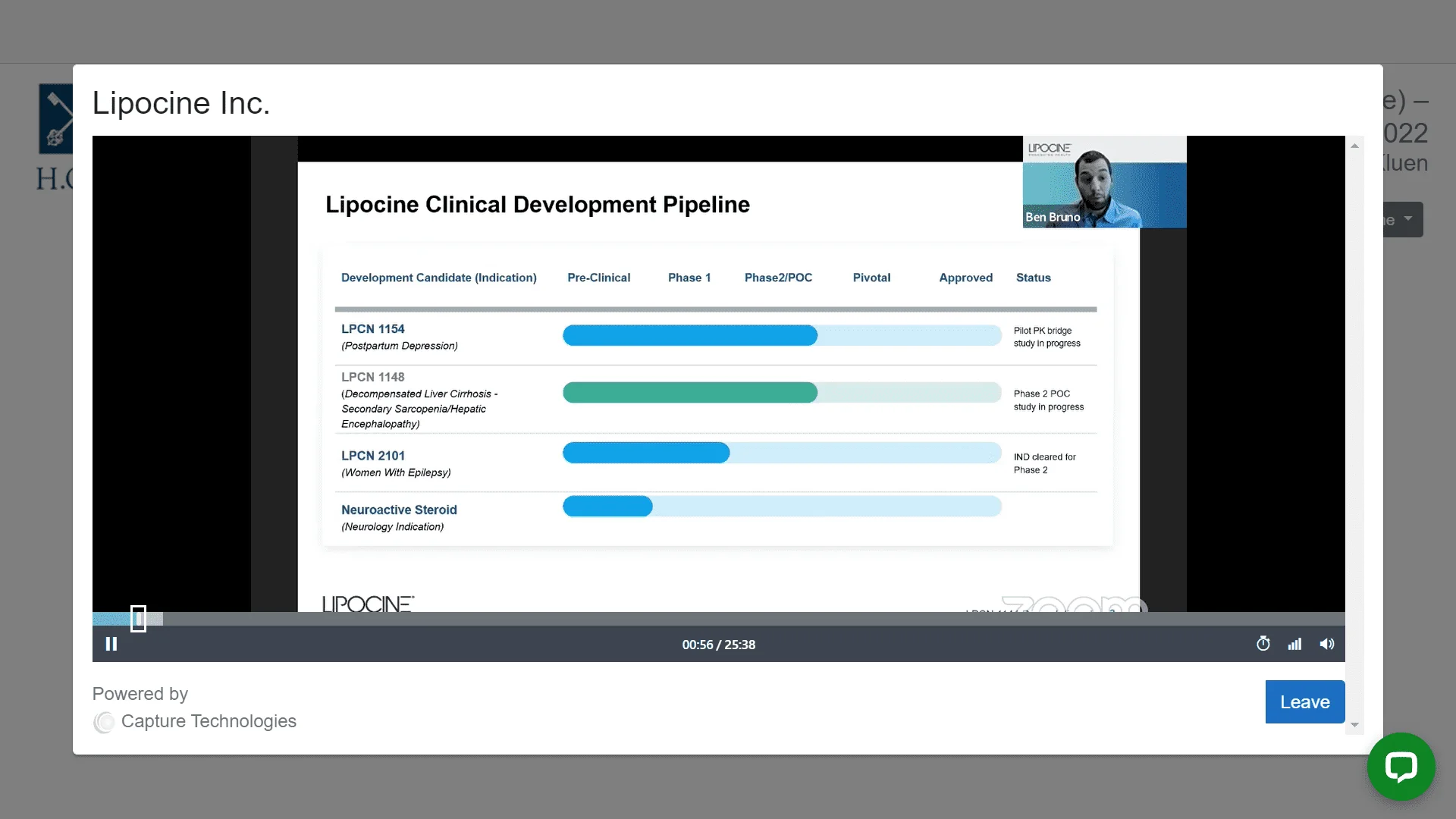Click the Pre-Clinical column header
1456x819 pixels.
point(599,278)
